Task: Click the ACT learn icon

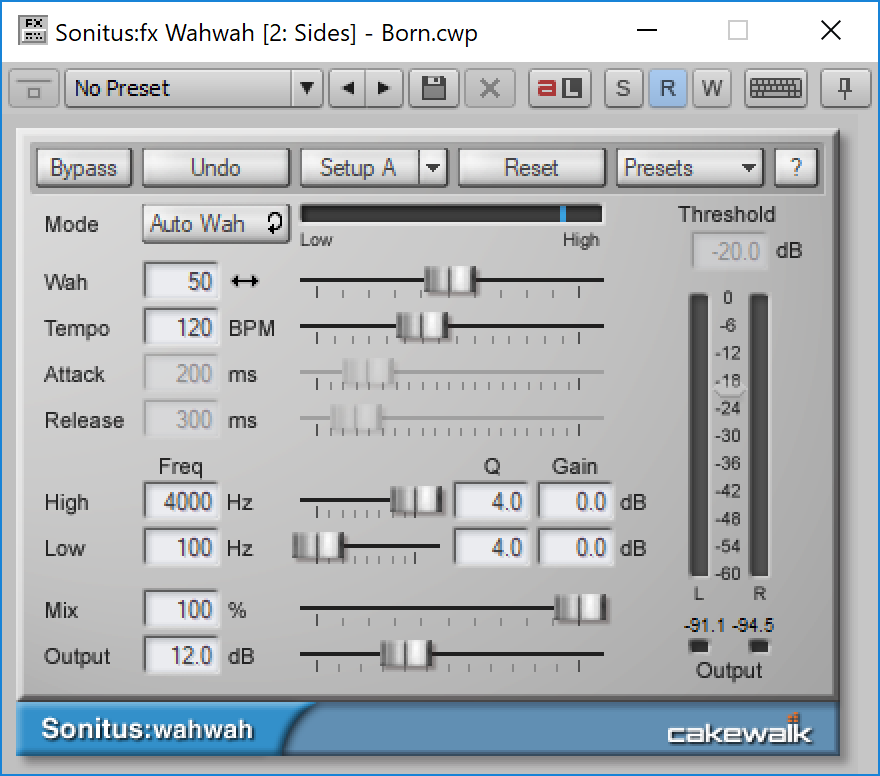Action: 559,88
